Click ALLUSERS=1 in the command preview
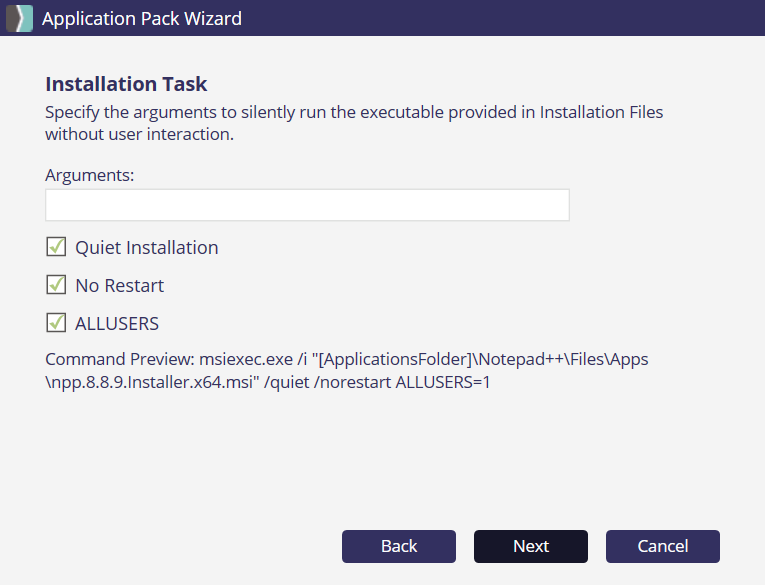The width and height of the screenshot is (765, 585). (443, 381)
